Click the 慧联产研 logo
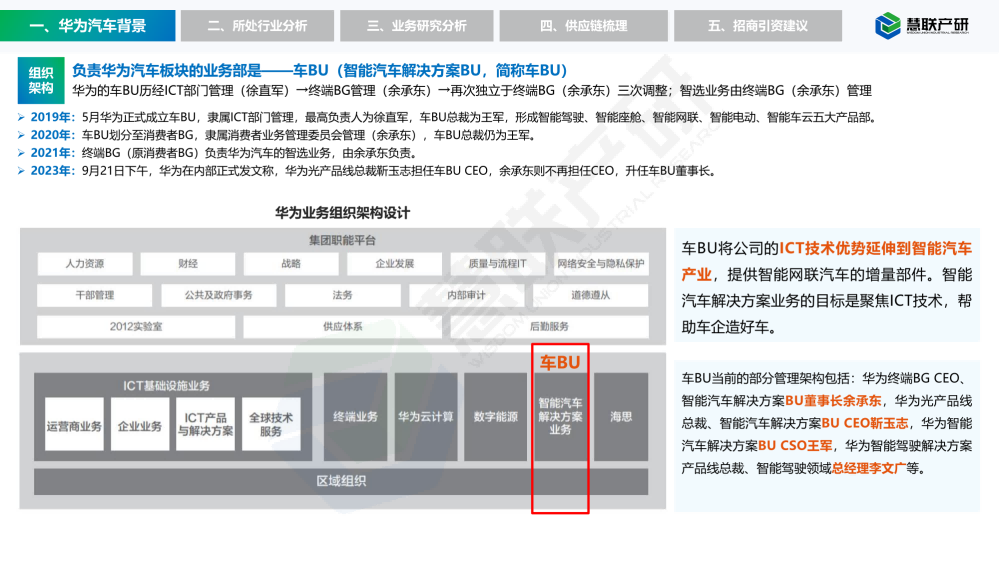999x562 pixels. click(x=921, y=25)
